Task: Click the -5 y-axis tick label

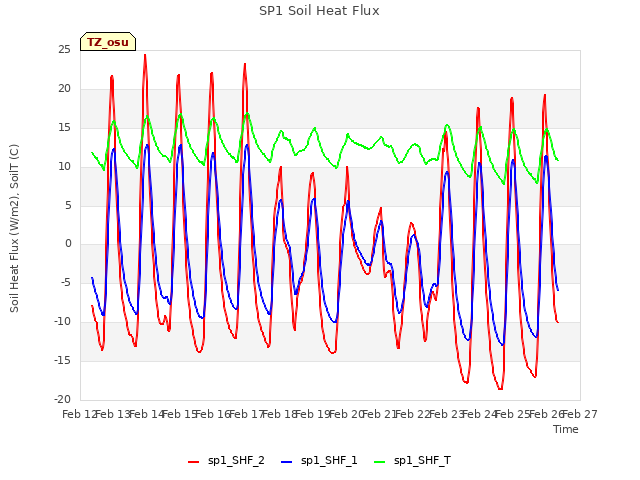Action: (x=65, y=282)
